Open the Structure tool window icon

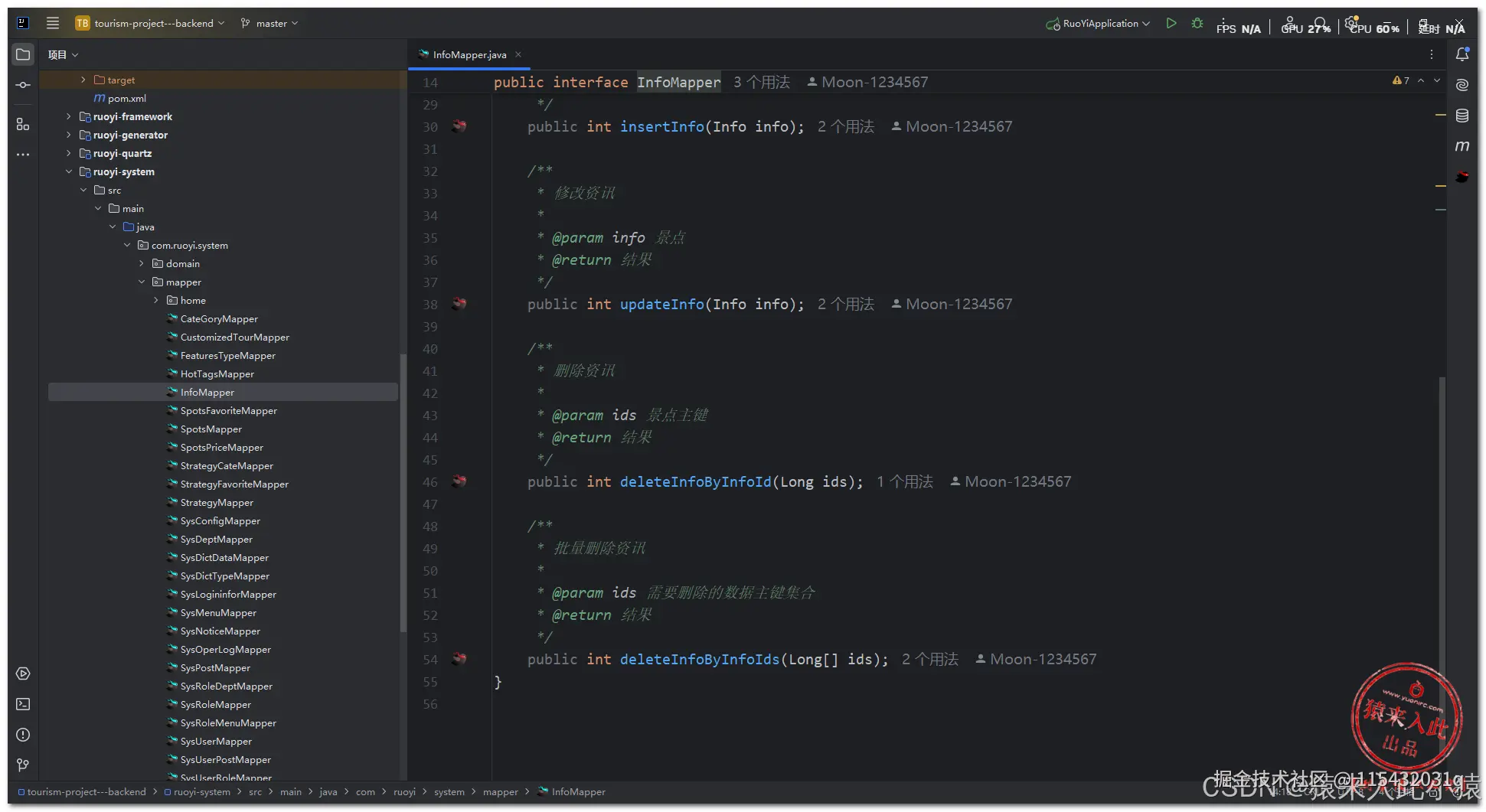coord(23,124)
